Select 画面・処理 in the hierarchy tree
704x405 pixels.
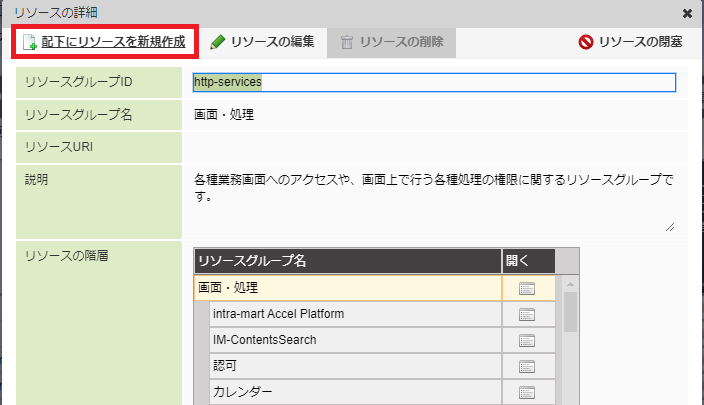pos(348,288)
